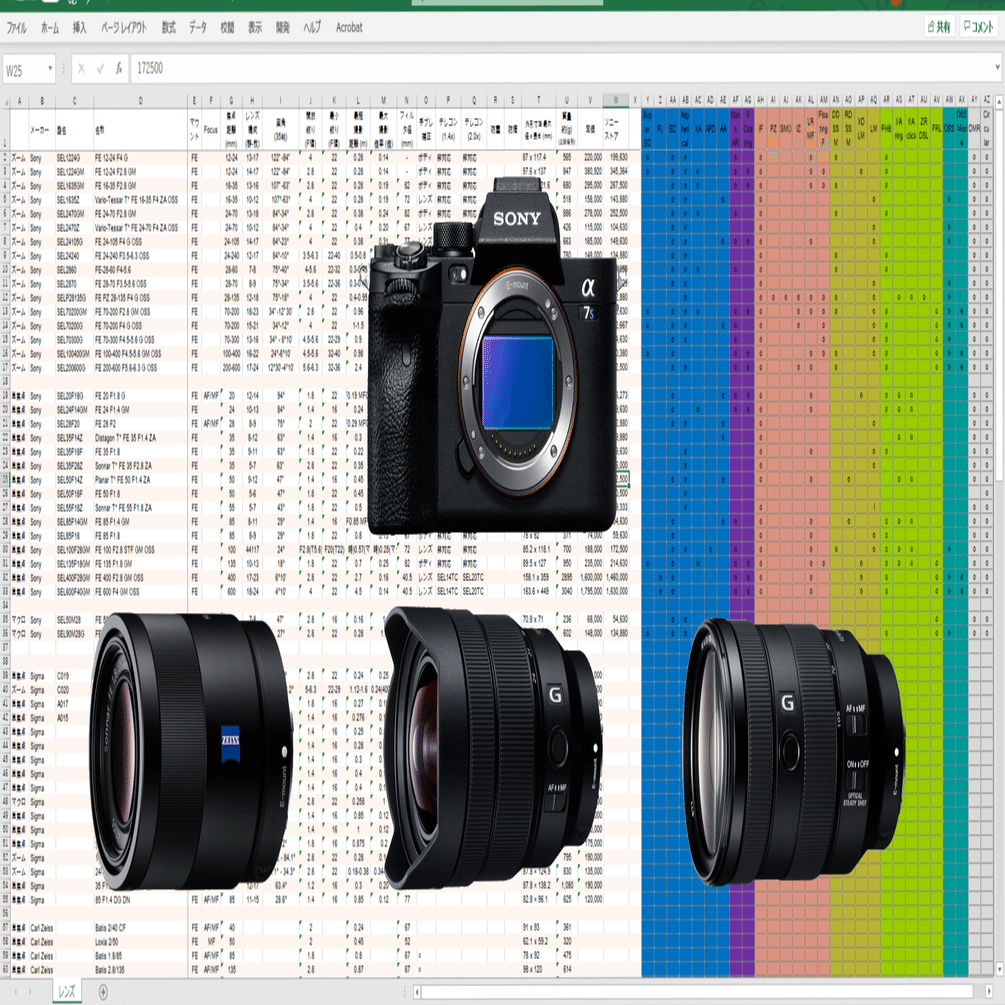This screenshot has height=1005, width=1005.
Task: Select the Sony α7S camera body image
Action: (492, 356)
